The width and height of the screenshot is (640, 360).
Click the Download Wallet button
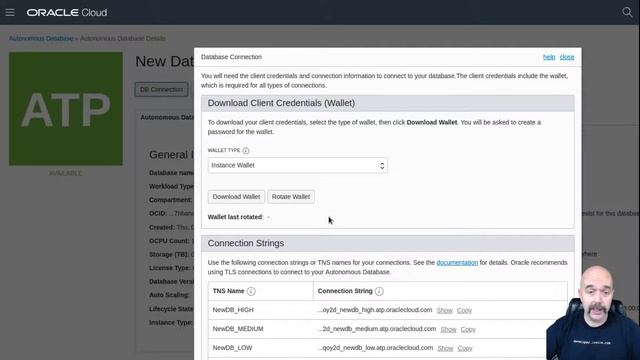click(x=236, y=197)
